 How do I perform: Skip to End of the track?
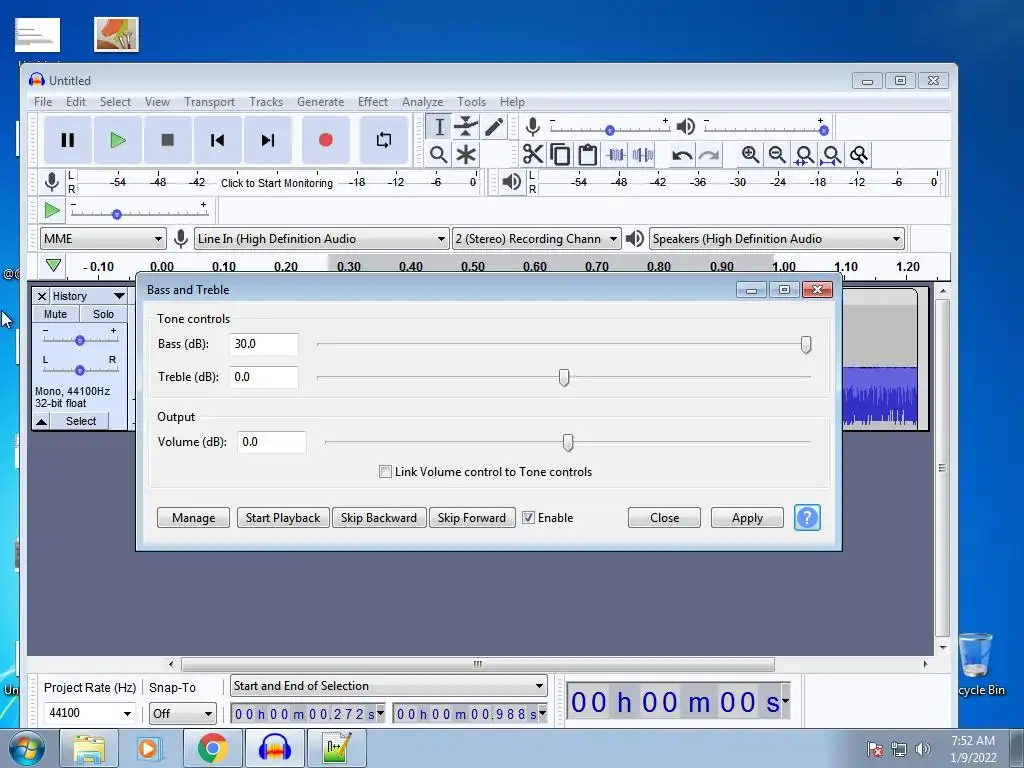tap(268, 140)
